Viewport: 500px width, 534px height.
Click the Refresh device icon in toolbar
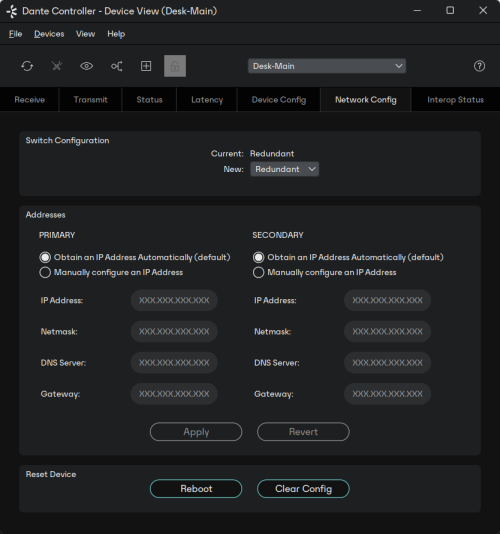(27, 66)
